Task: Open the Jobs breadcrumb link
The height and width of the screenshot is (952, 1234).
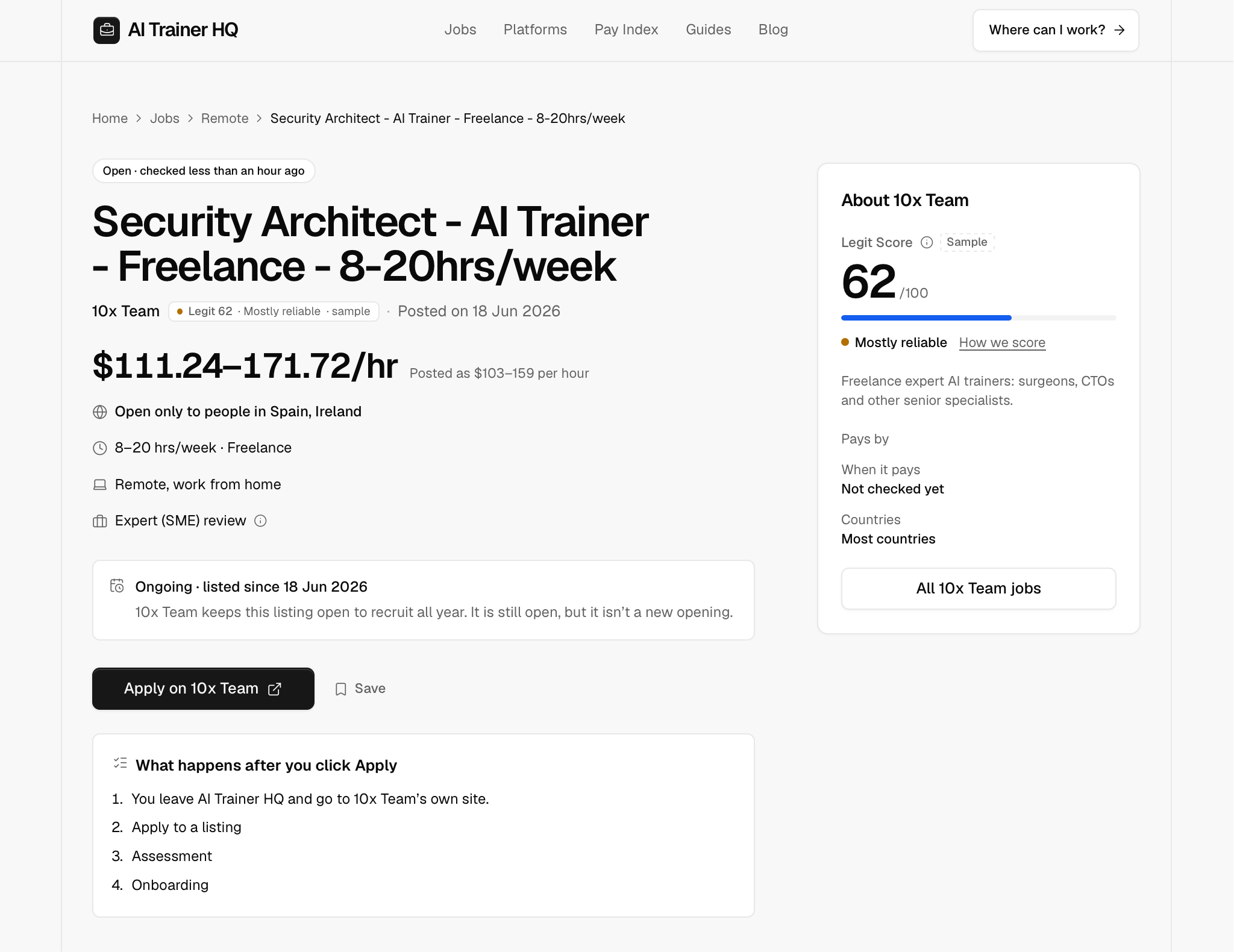Action: 164,118
